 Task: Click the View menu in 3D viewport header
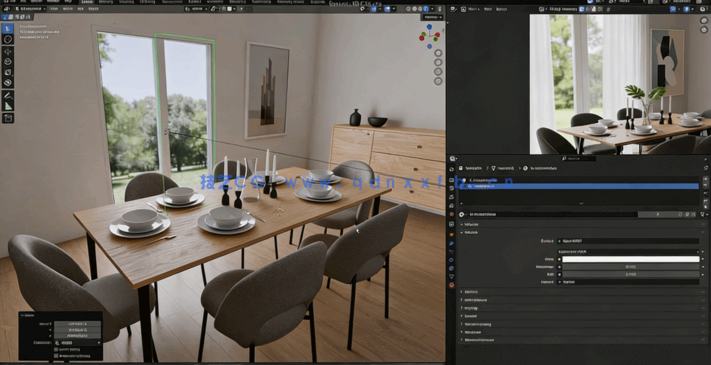[x=54, y=9]
